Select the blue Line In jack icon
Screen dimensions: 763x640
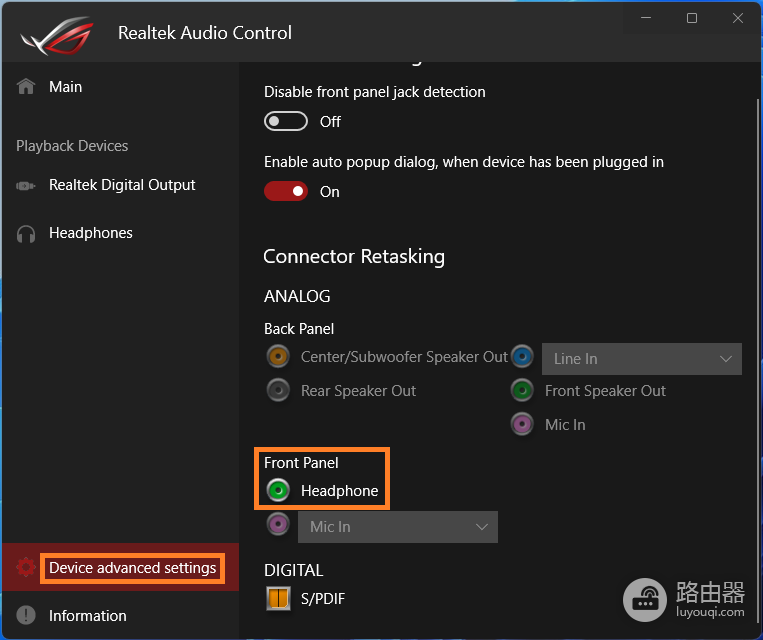pos(522,356)
